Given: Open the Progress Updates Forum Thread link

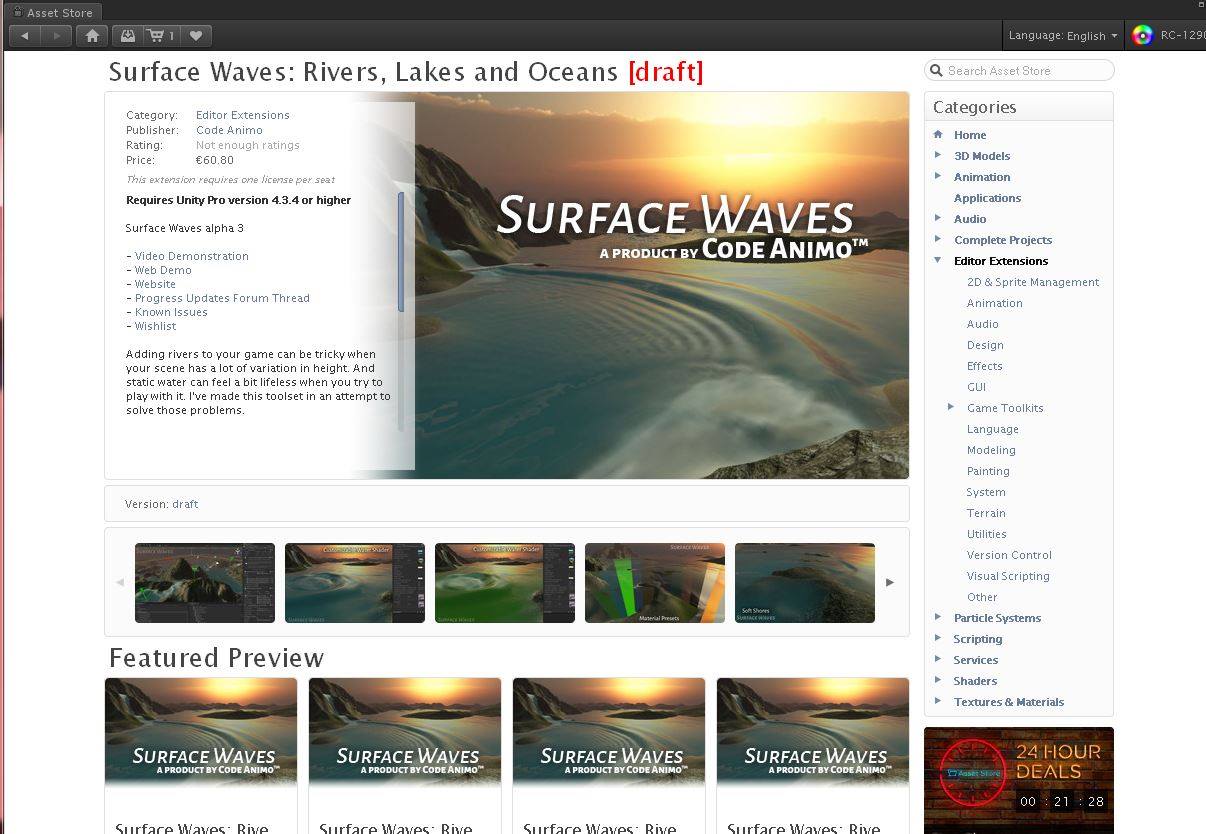Looking at the screenshot, I should coord(222,298).
